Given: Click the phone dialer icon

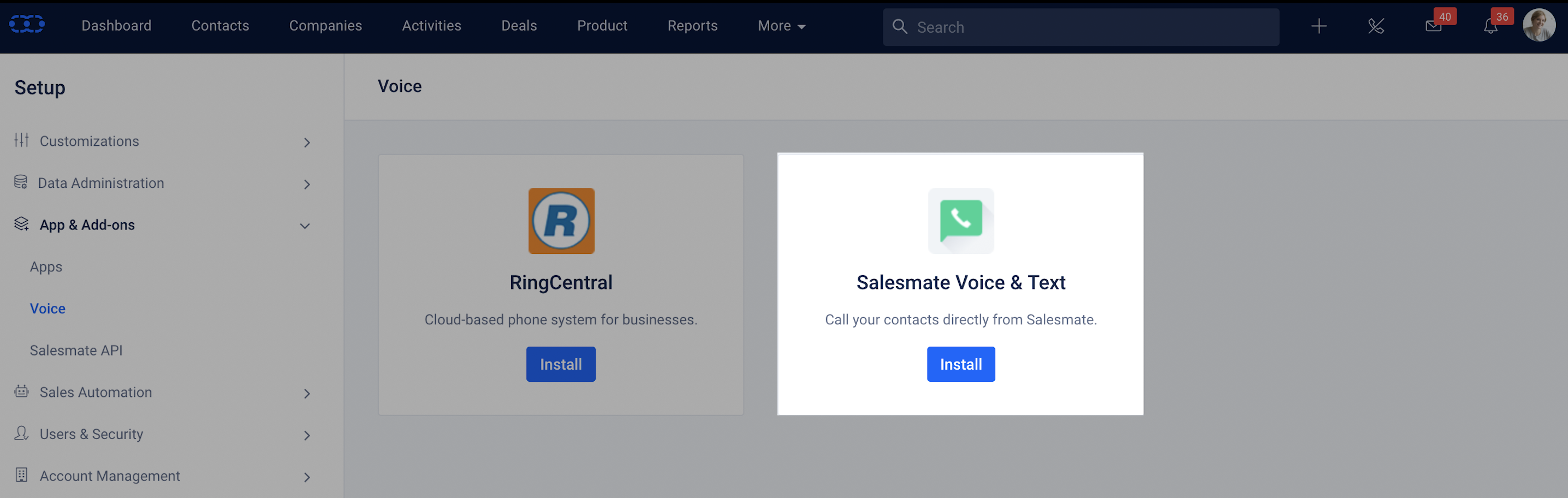Looking at the screenshot, I should (1376, 26).
